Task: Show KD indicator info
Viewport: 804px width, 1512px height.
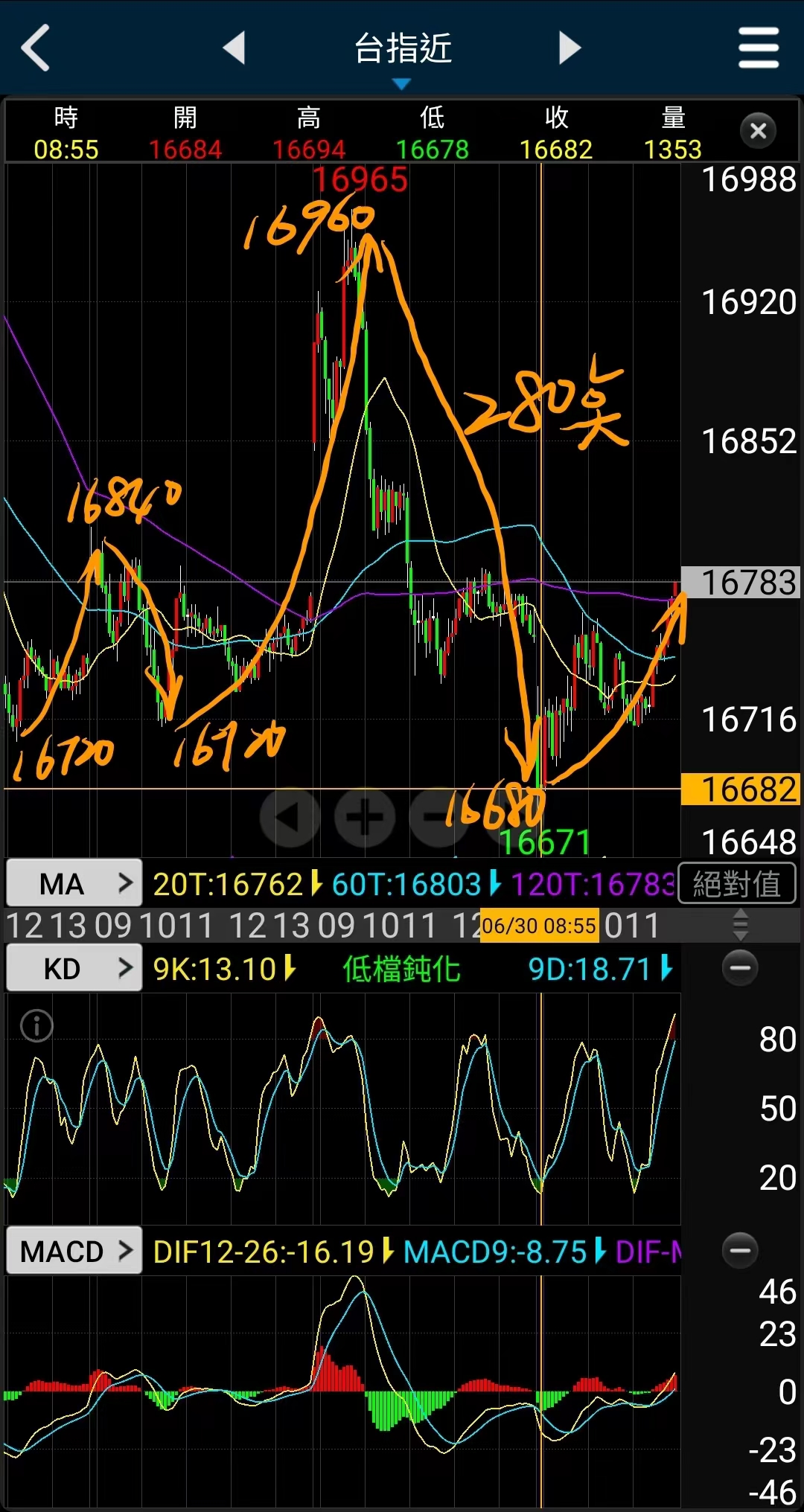Action: [36, 1026]
